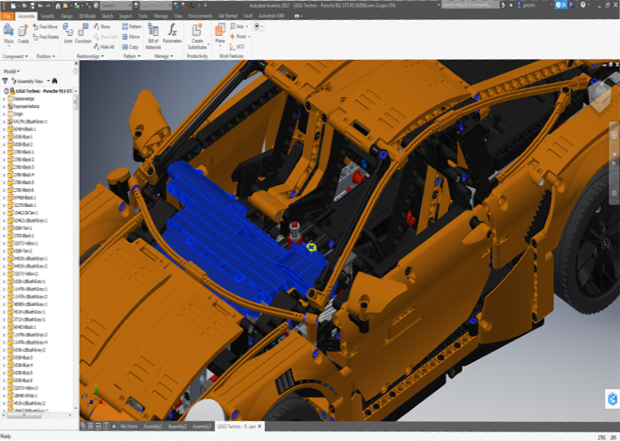This screenshot has width=620, height=441.
Task: Switch to the My Home document tab
Action: click(129, 426)
